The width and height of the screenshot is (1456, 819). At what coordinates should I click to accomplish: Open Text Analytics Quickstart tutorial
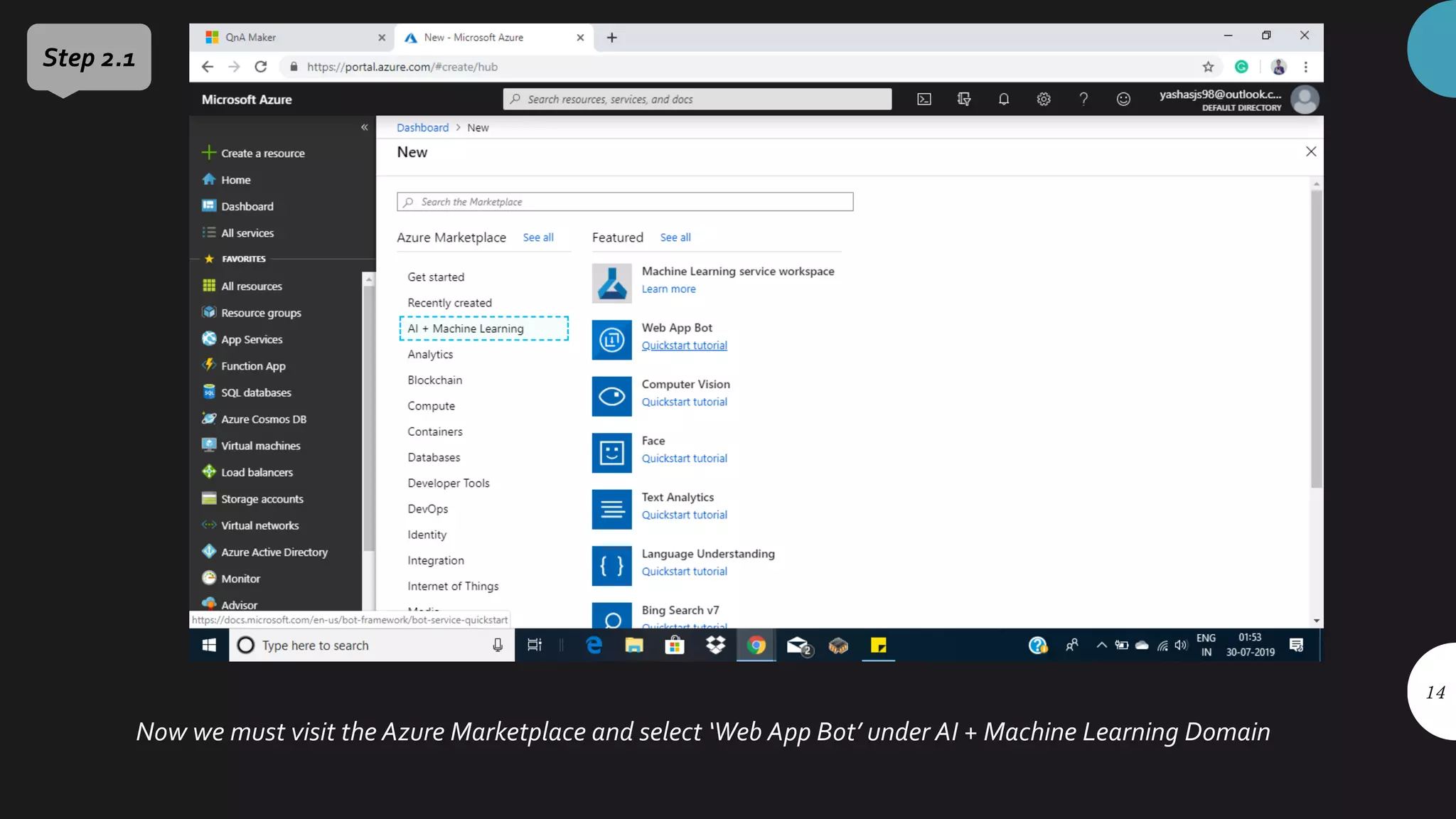(x=684, y=515)
